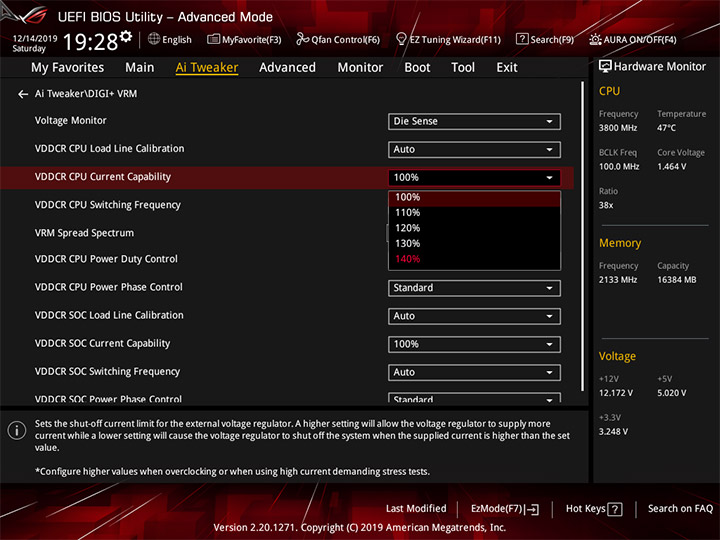Image resolution: width=720 pixels, height=540 pixels.
Task: Click the EZ Tuning lightbulb icon
Action: tap(401, 39)
